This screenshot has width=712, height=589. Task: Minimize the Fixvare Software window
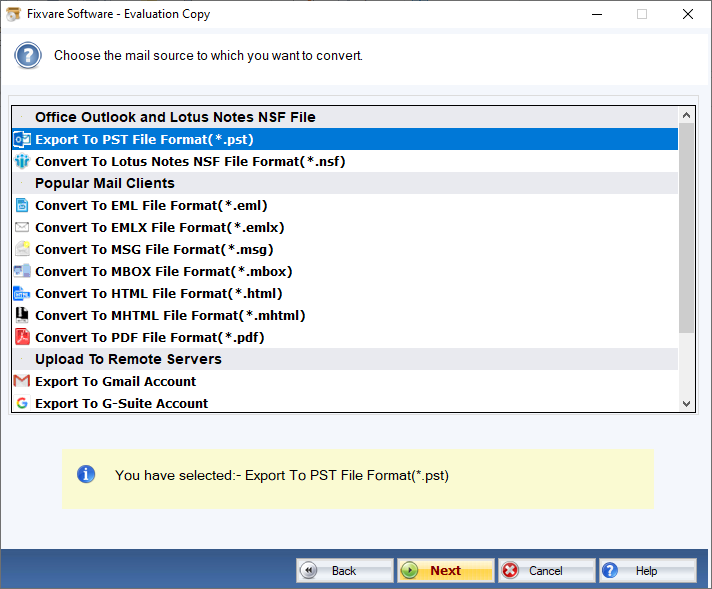597,15
